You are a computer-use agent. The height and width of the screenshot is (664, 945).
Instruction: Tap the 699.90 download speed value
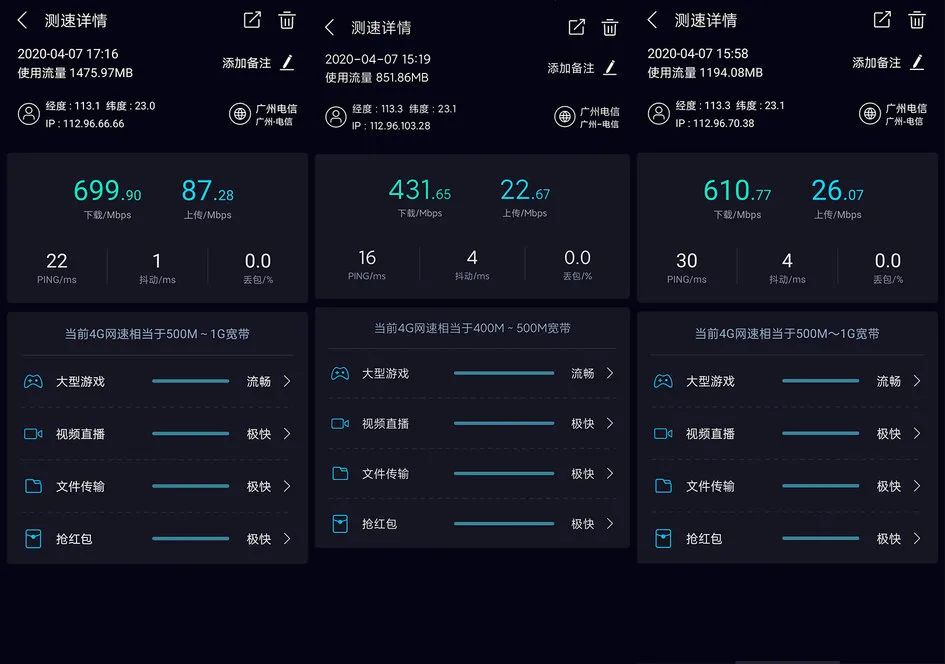coord(107,190)
